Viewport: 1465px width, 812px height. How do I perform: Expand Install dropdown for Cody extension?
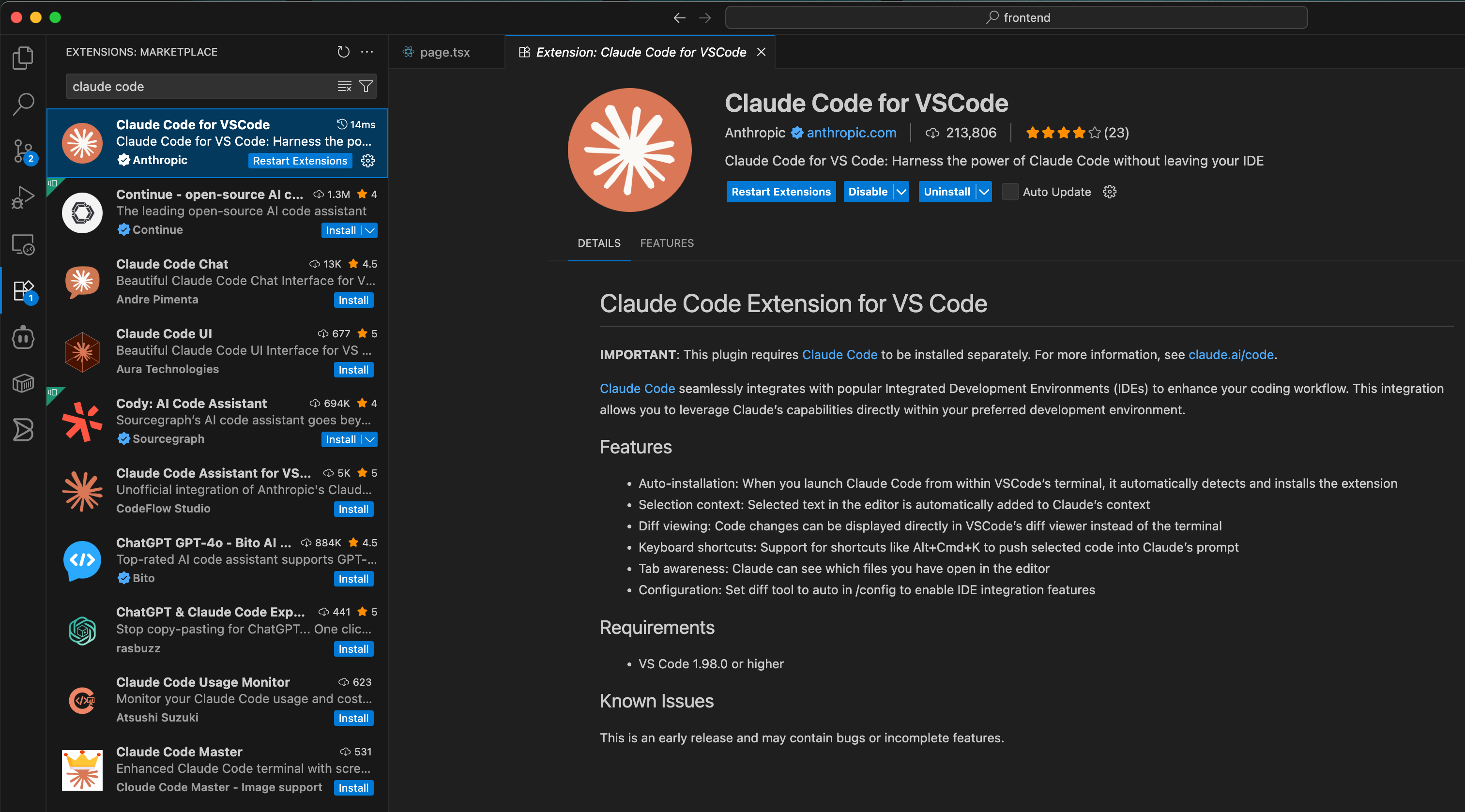pos(370,439)
